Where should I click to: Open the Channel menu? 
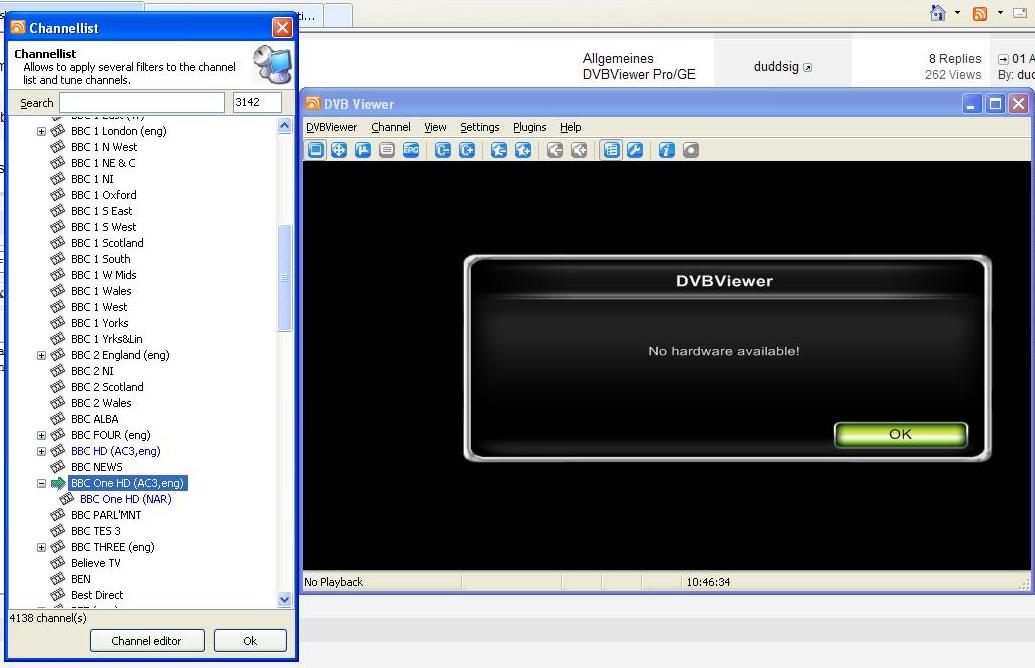click(391, 127)
